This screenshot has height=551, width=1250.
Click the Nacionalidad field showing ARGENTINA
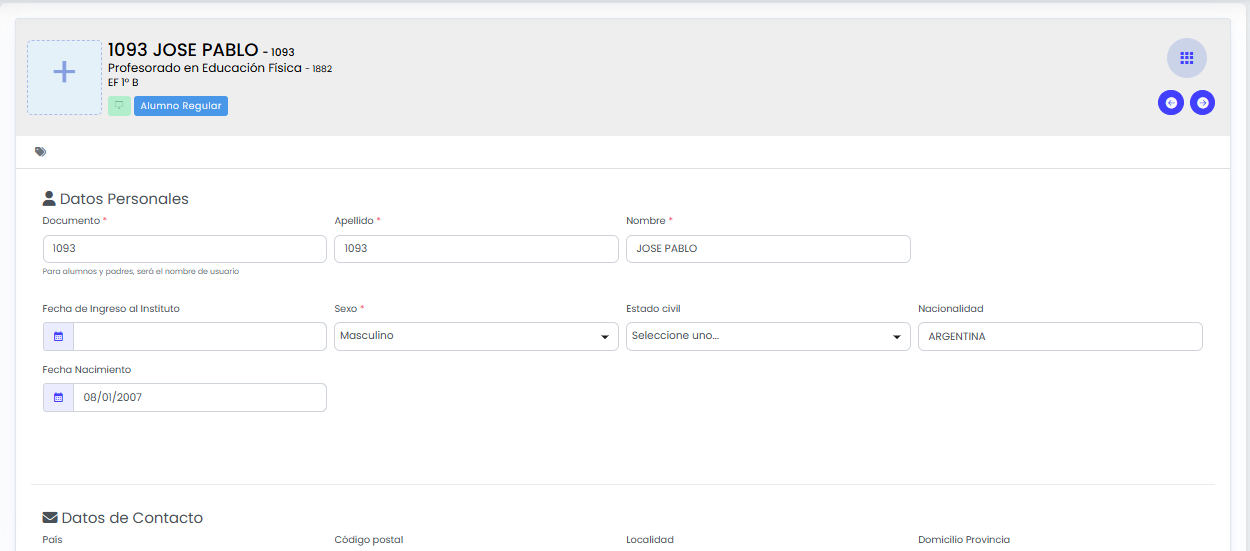pos(1060,337)
